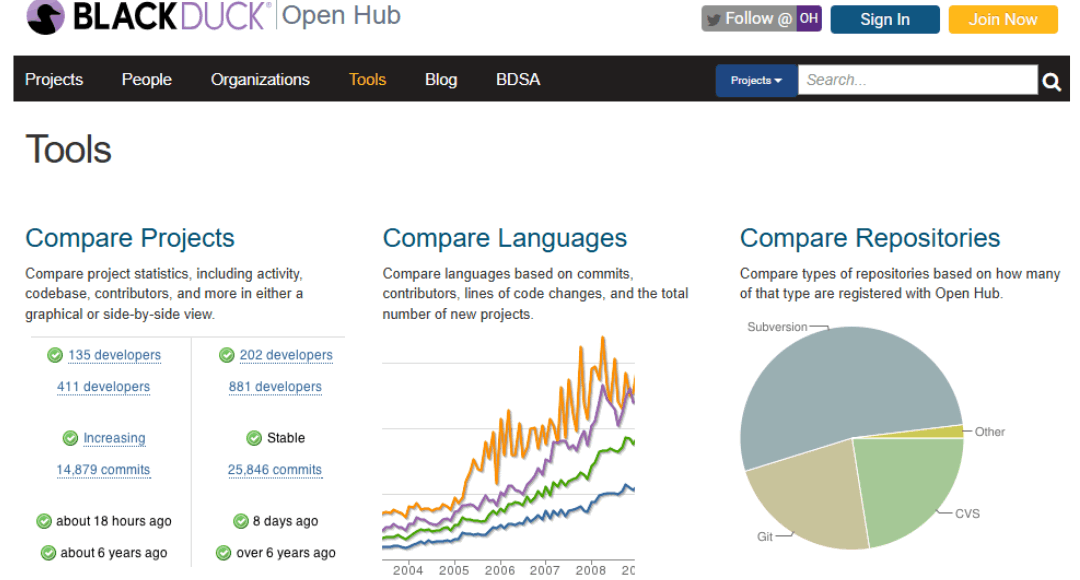This screenshot has width=1080, height=580.
Task: Click the Twitter bird icon in the Follow widget
Action: (x=712, y=18)
